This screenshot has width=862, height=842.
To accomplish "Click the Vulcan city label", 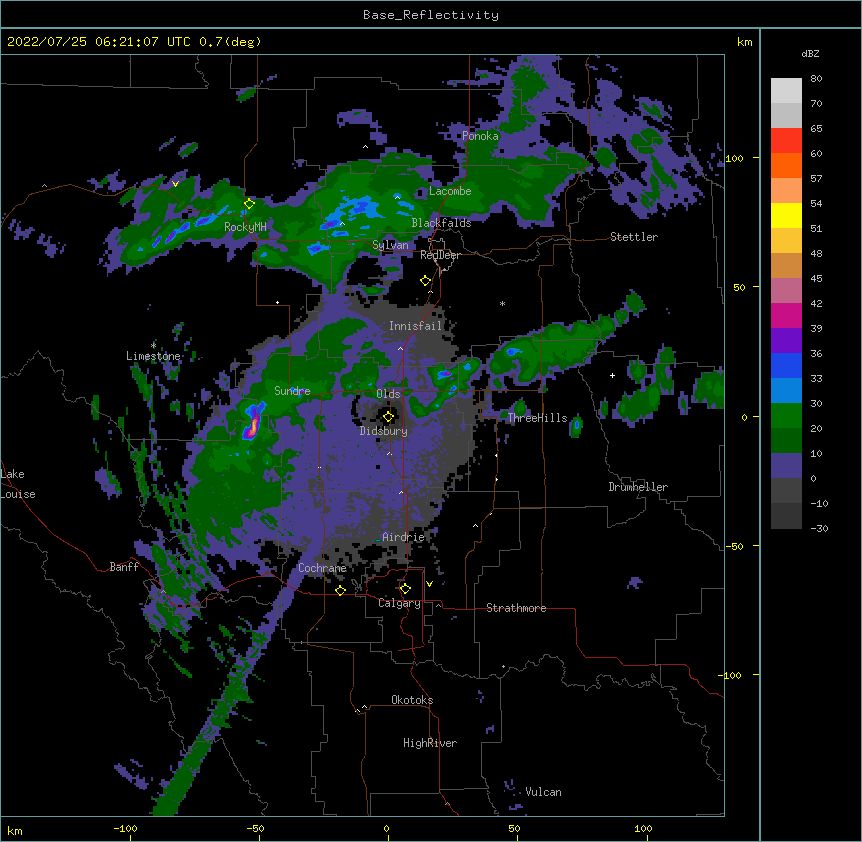I will [543, 792].
